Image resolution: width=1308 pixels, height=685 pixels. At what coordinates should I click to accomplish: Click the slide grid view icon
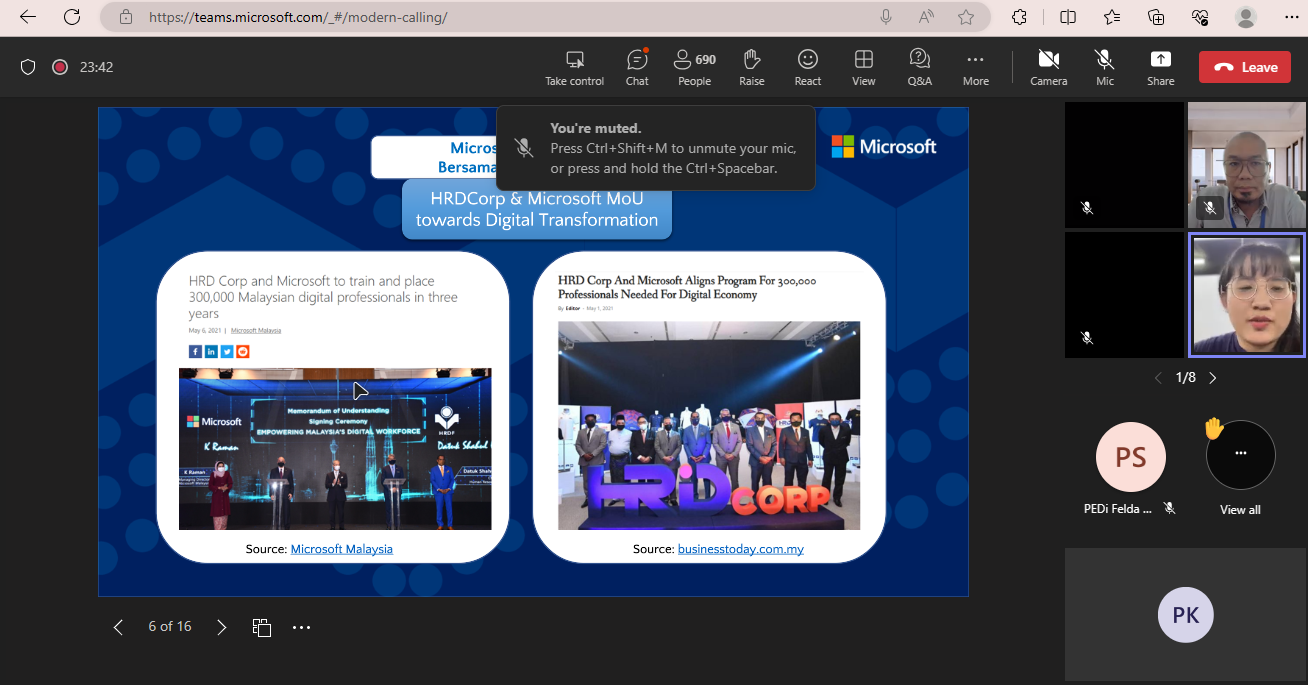[x=262, y=627]
